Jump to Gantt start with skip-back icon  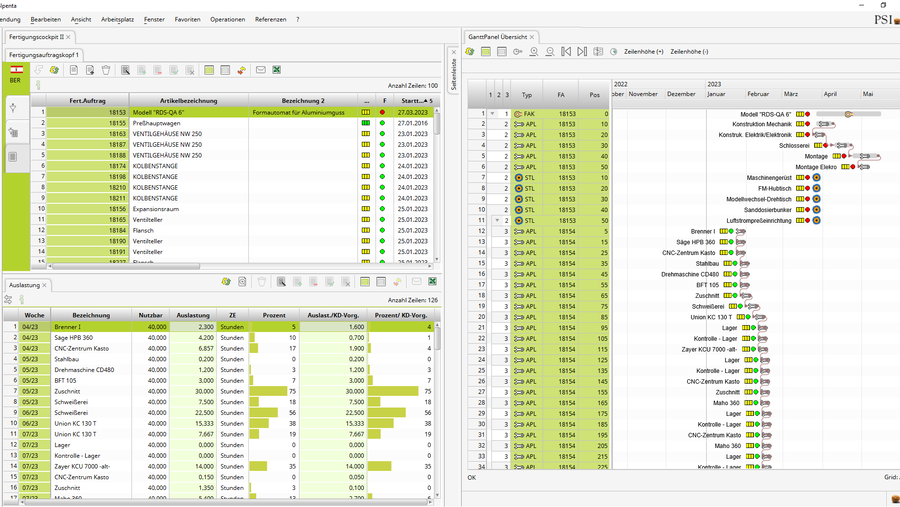(566, 51)
